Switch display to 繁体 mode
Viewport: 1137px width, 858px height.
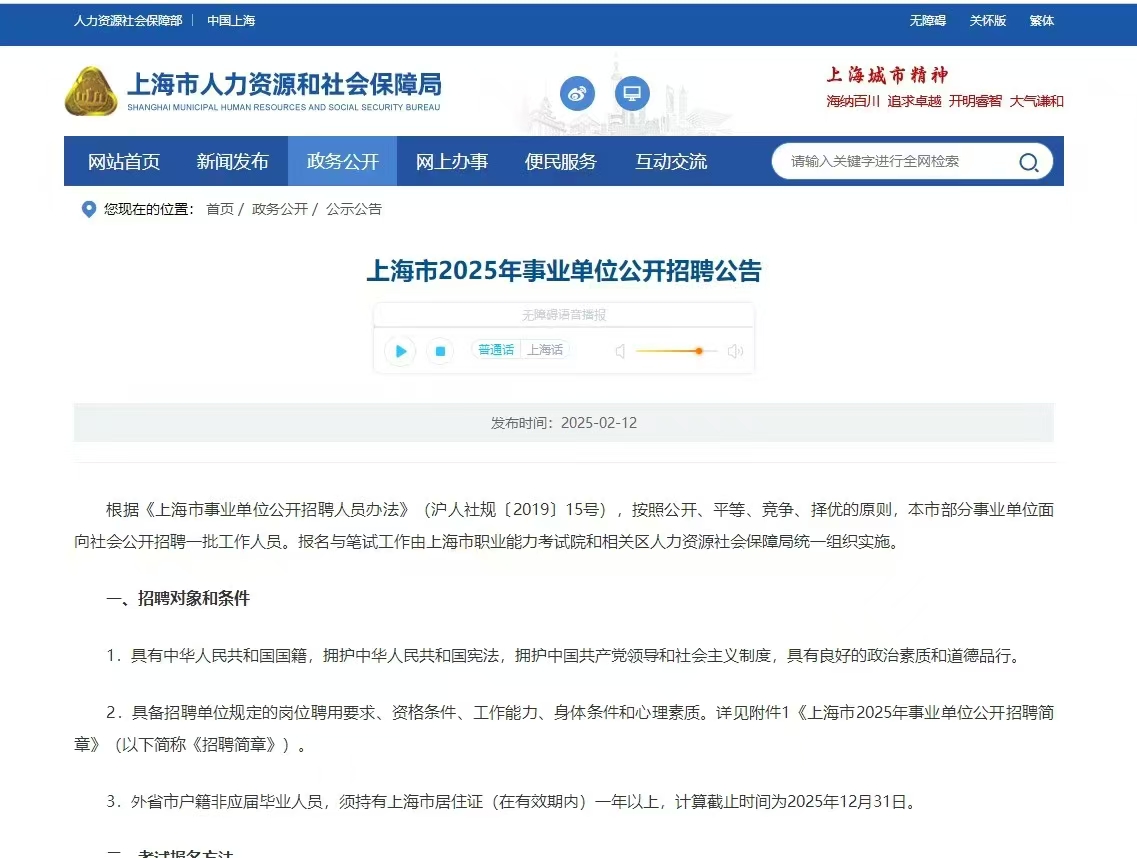(x=1041, y=20)
